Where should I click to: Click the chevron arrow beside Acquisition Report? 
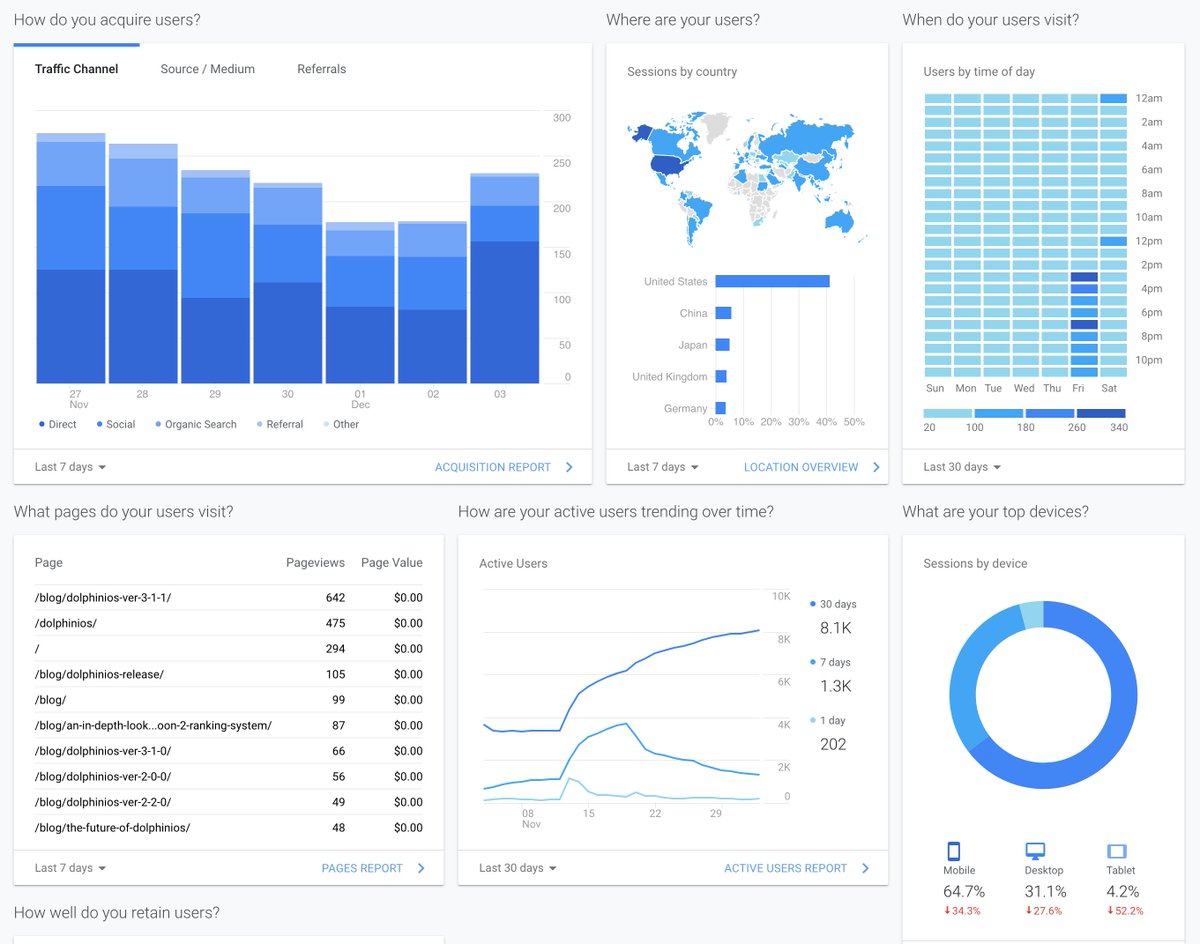pos(568,467)
